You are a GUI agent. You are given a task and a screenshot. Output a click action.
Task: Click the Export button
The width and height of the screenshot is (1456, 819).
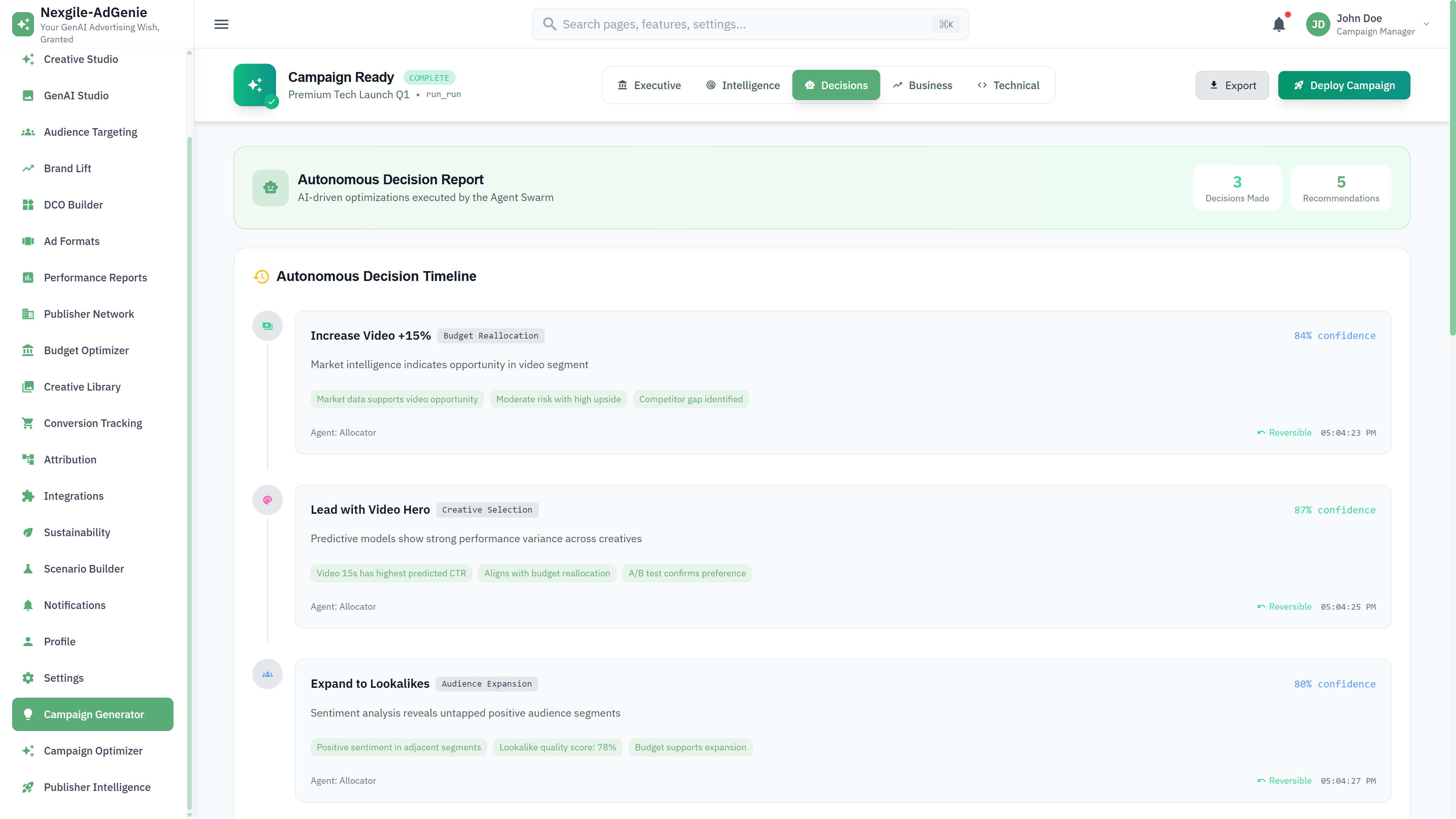pyautogui.click(x=1232, y=85)
